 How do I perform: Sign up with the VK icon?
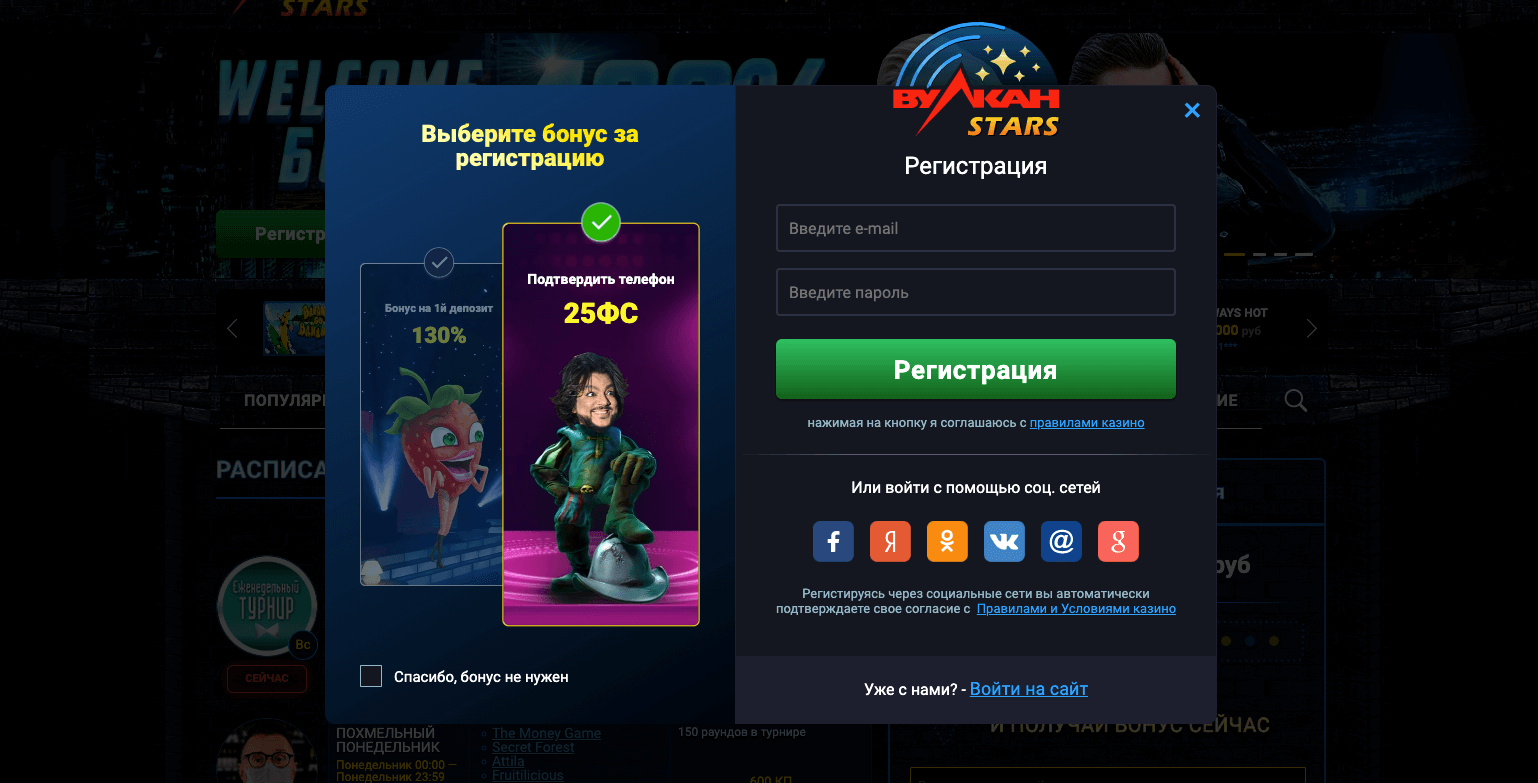[1004, 541]
